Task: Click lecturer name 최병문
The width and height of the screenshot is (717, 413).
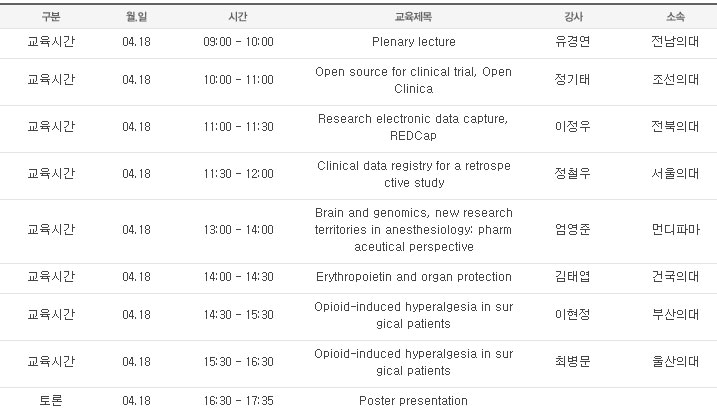Action: point(573,361)
